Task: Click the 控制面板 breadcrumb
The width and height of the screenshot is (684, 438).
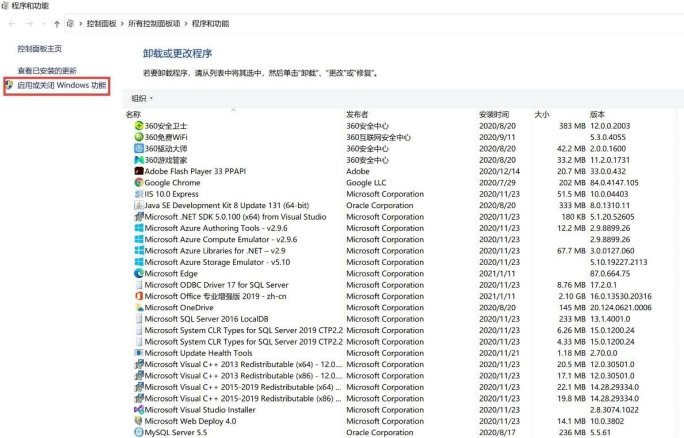Action: (x=101, y=24)
